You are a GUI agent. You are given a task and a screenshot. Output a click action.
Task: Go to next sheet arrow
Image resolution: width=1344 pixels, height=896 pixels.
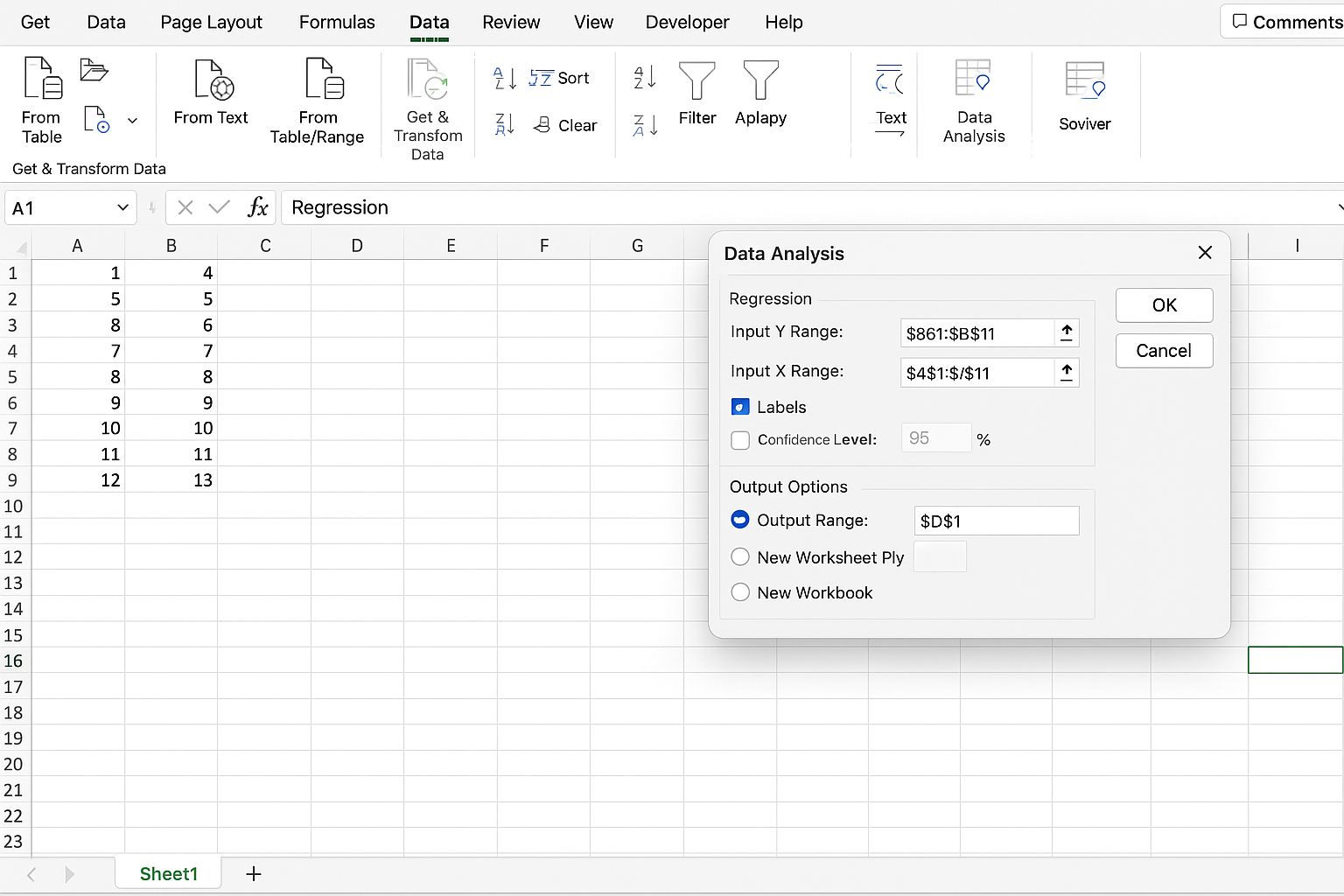tap(69, 874)
